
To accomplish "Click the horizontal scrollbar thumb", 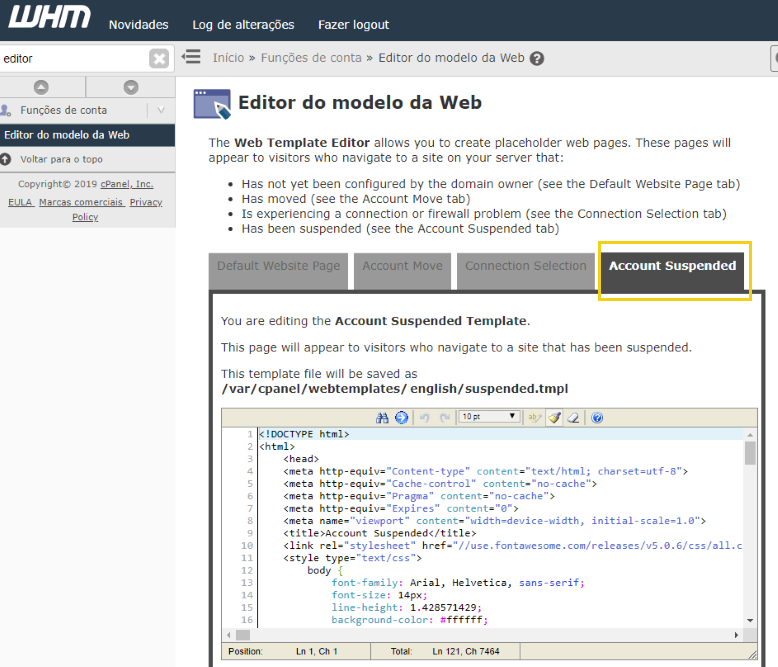I will pyautogui.click(x=243, y=635).
